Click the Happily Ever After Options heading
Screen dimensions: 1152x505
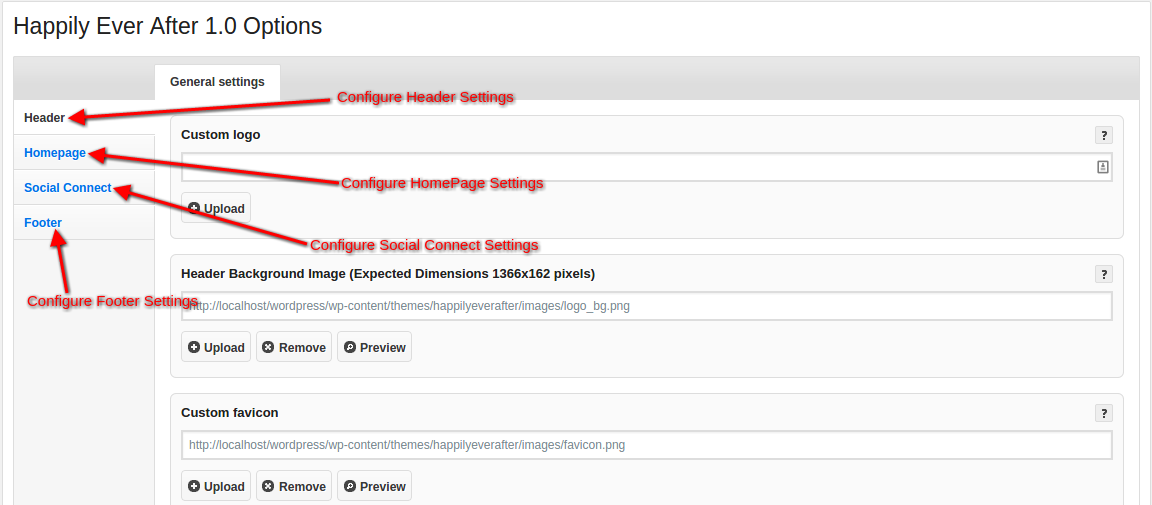tap(168, 26)
